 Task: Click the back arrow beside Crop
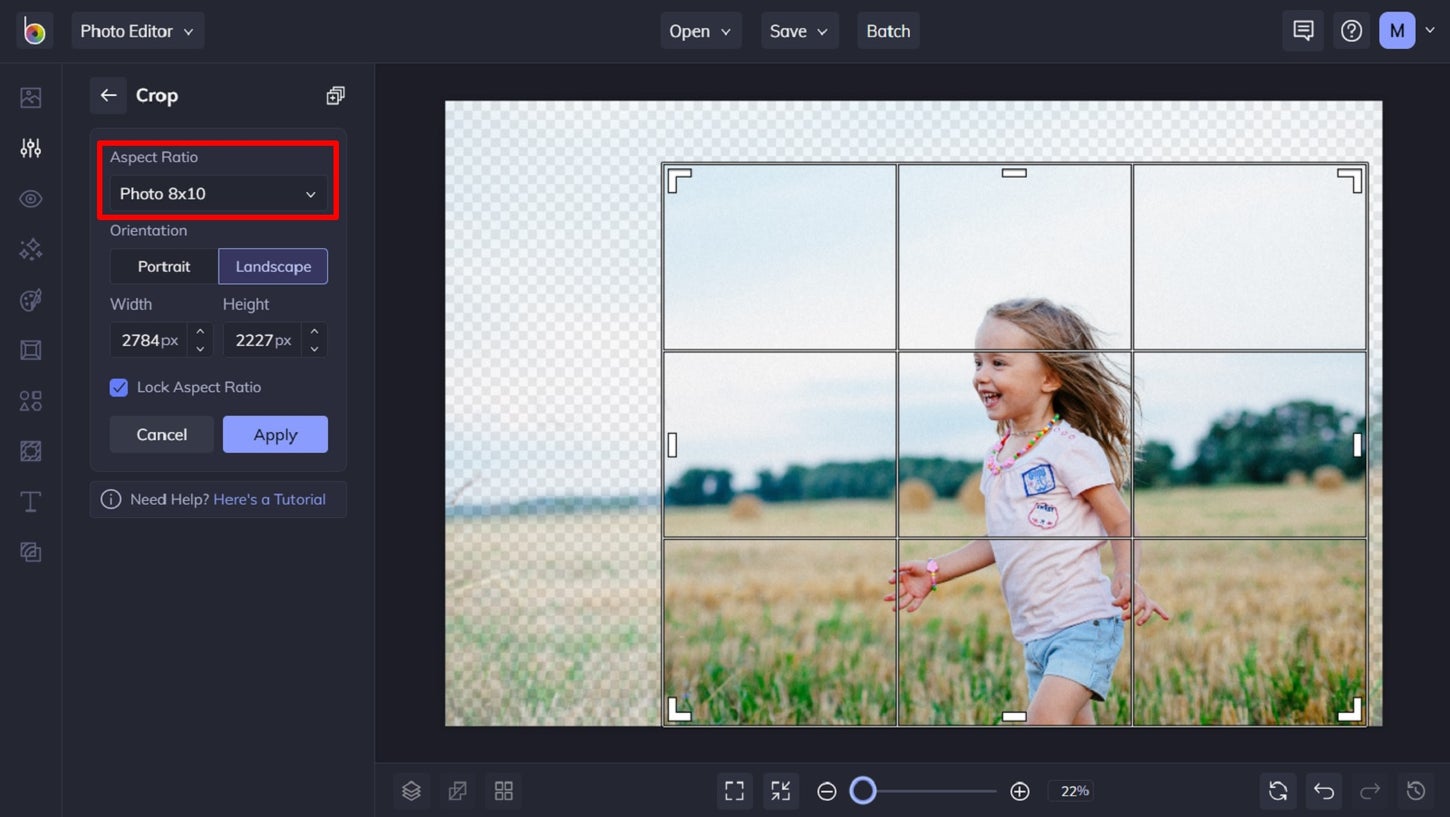click(108, 95)
